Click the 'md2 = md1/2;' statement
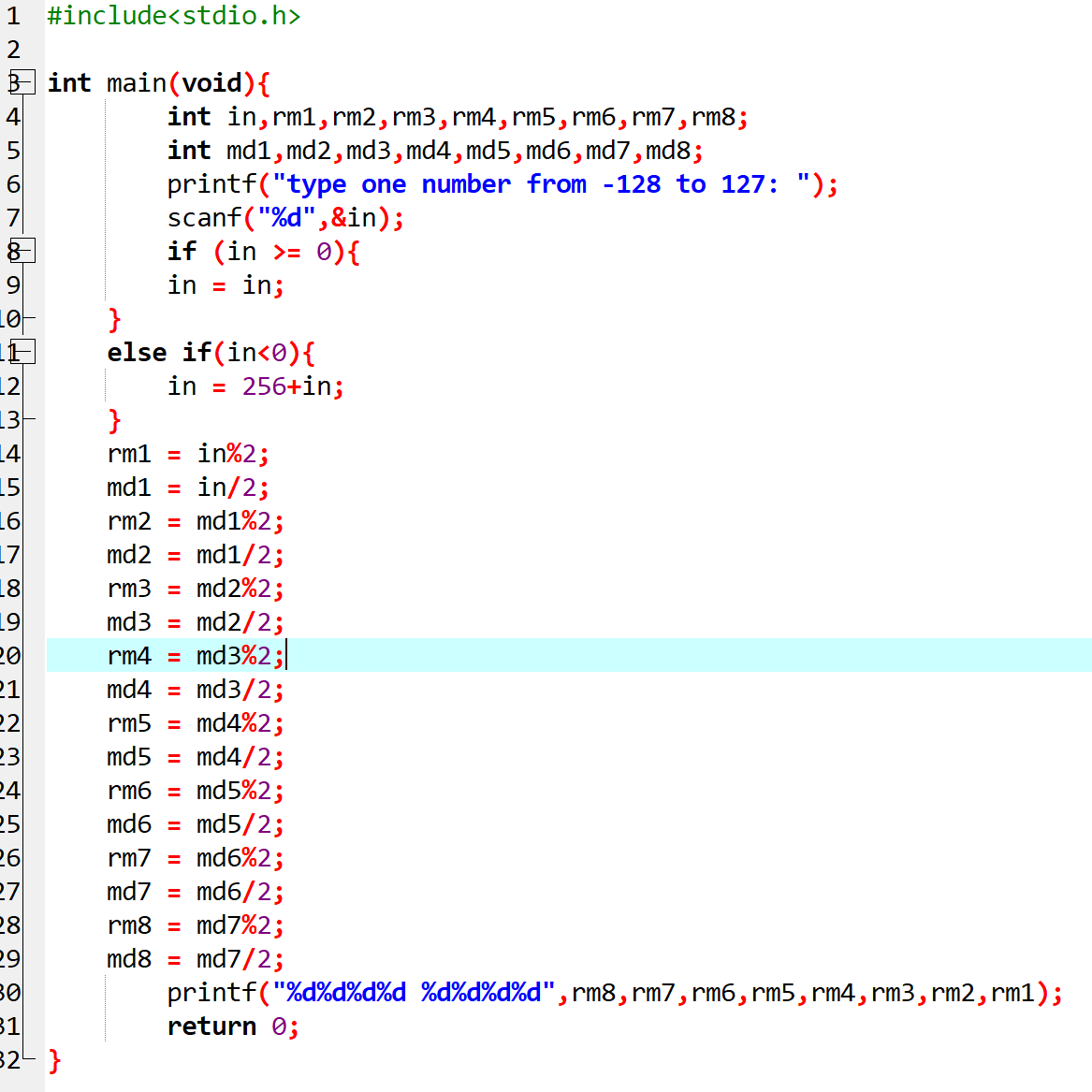Screen dimensions: 1092x1092 click(196, 555)
